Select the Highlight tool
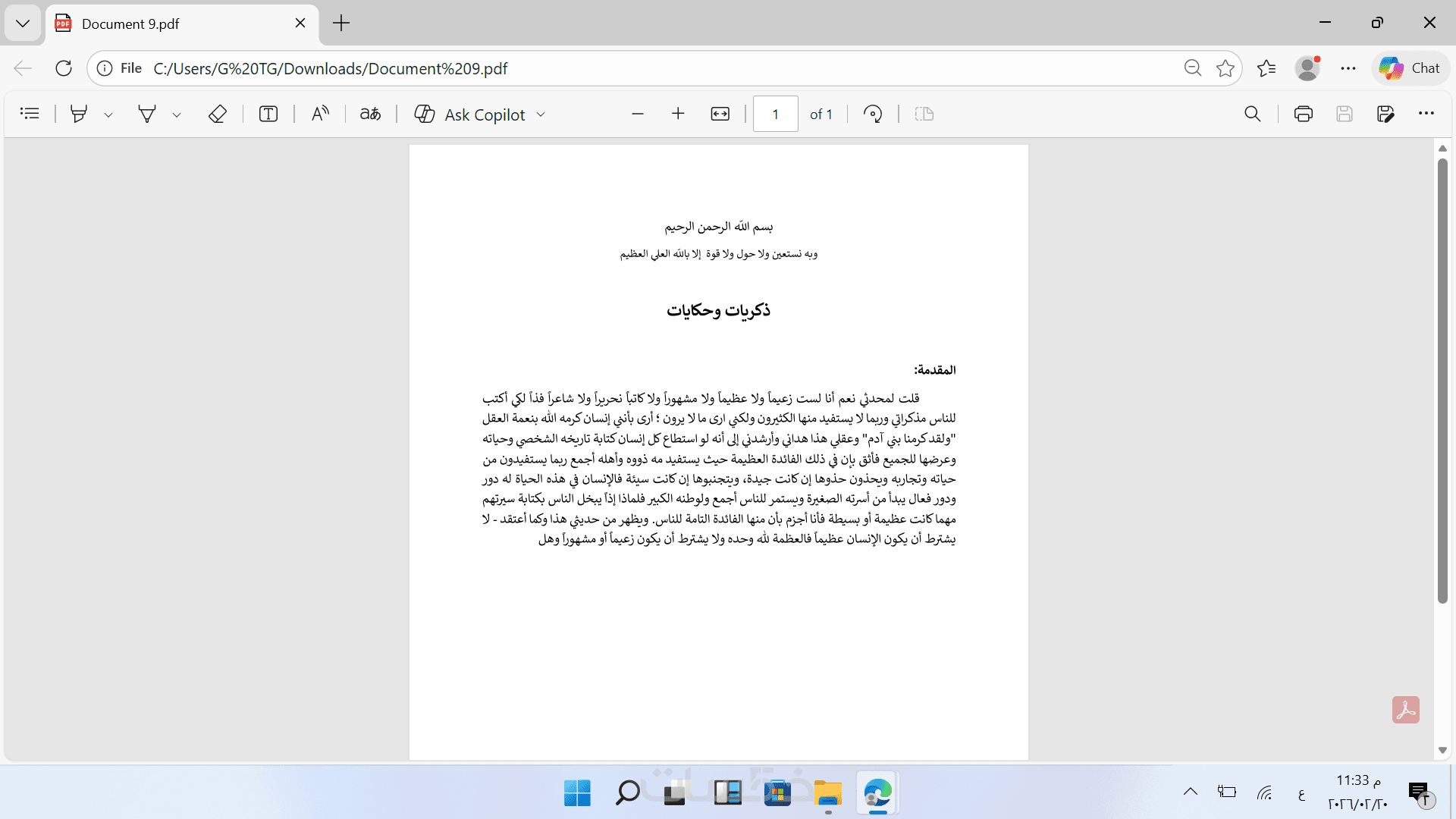Image resolution: width=1456 pixels, height=819 pixels. (78, 114)
